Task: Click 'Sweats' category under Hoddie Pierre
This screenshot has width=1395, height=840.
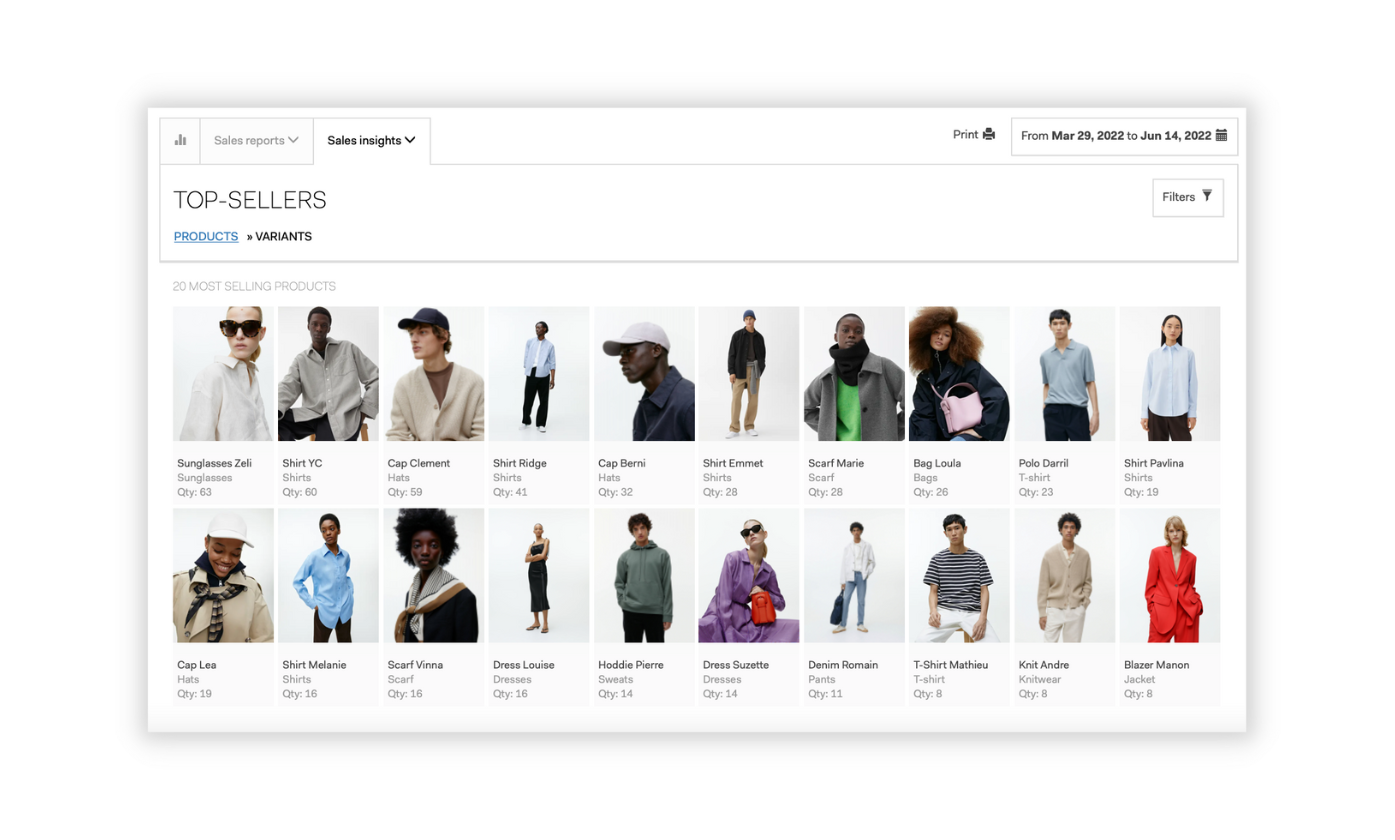Action: pyautogui.click(x=616, y=679)
